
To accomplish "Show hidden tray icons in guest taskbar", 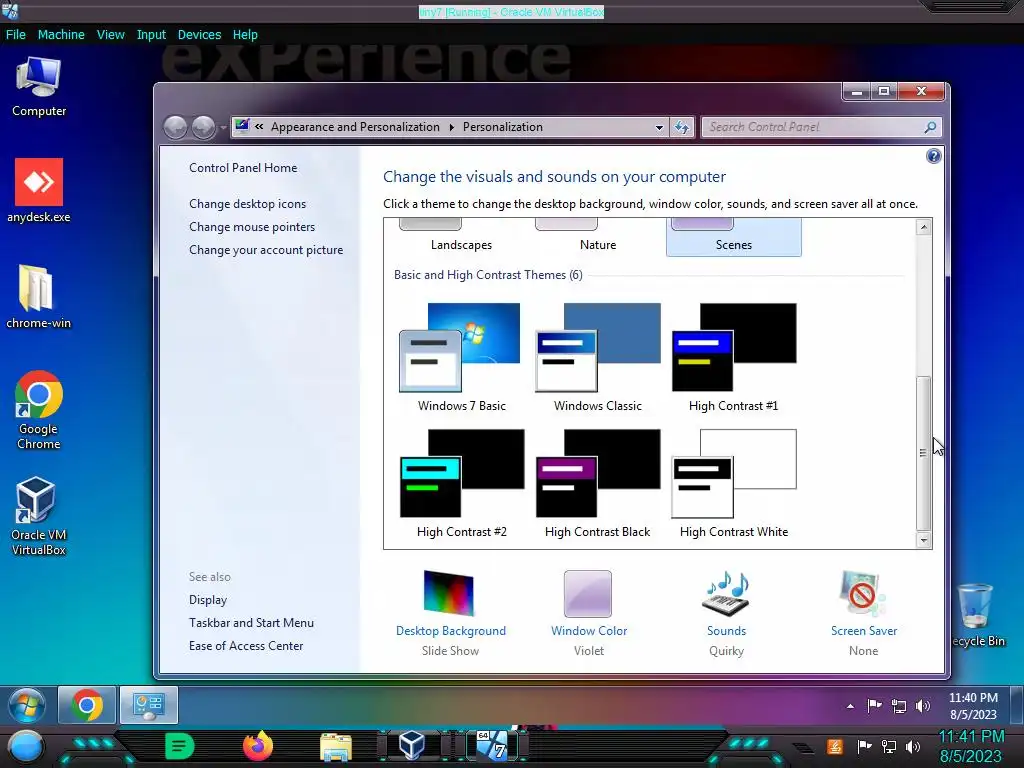I will pyautogui.click(x=850, y=706).
